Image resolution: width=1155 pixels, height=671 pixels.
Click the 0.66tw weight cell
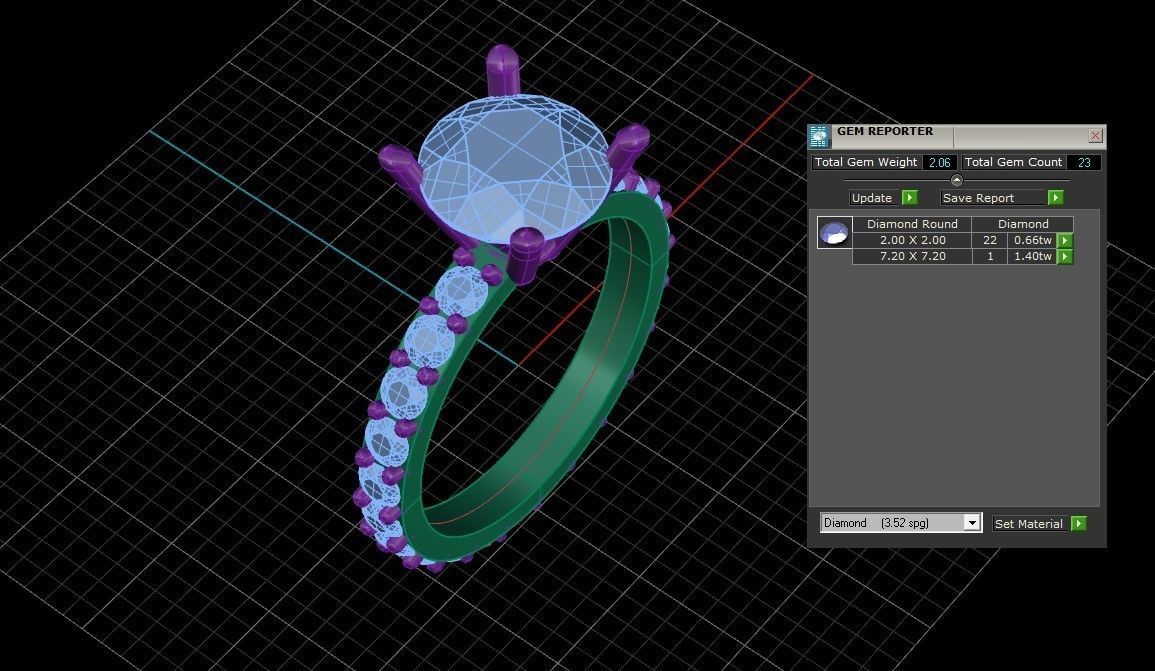pos(1032,240)
